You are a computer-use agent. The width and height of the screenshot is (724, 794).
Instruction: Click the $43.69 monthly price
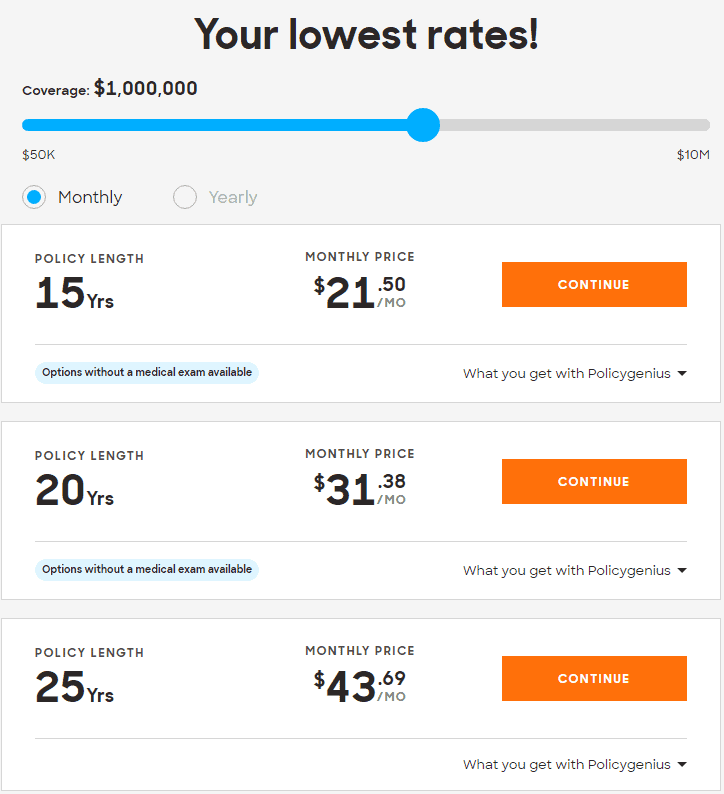[360, 686]
